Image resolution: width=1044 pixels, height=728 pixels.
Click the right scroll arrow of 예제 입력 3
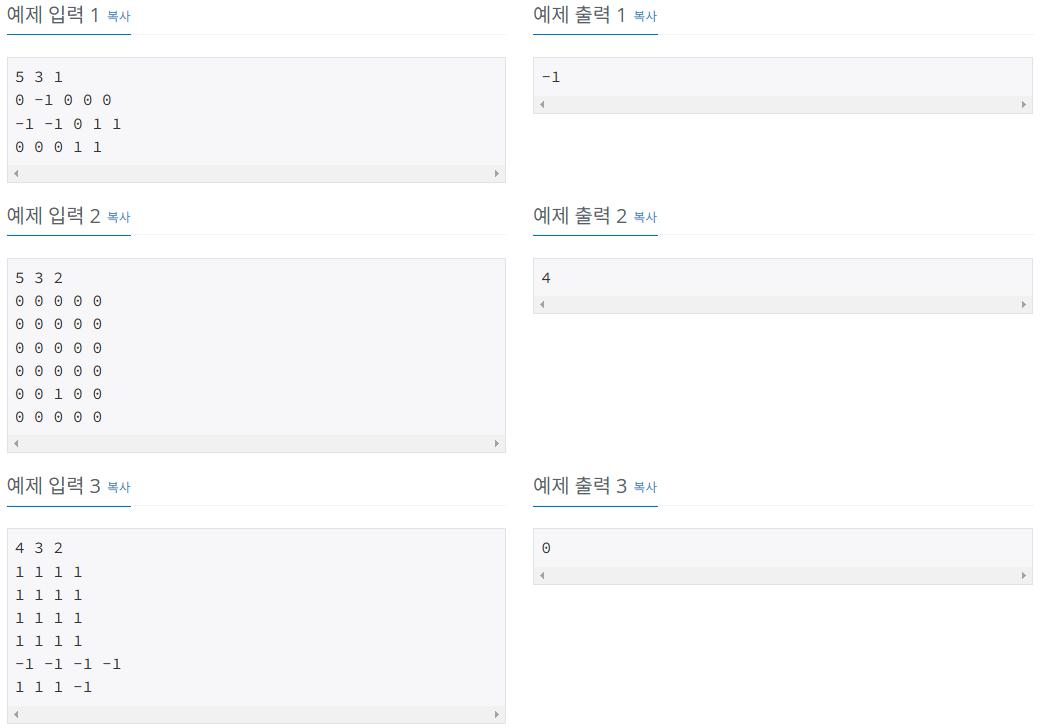click(x=497, y=713)
